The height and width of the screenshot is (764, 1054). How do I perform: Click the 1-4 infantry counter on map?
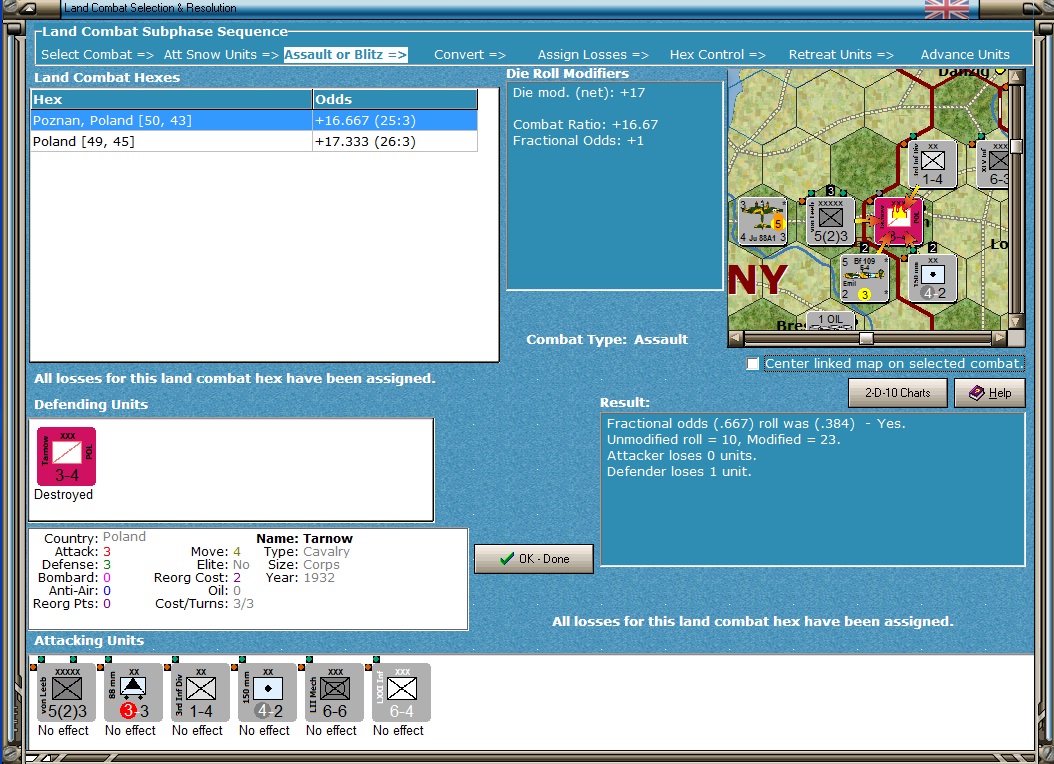pos(932,165)
